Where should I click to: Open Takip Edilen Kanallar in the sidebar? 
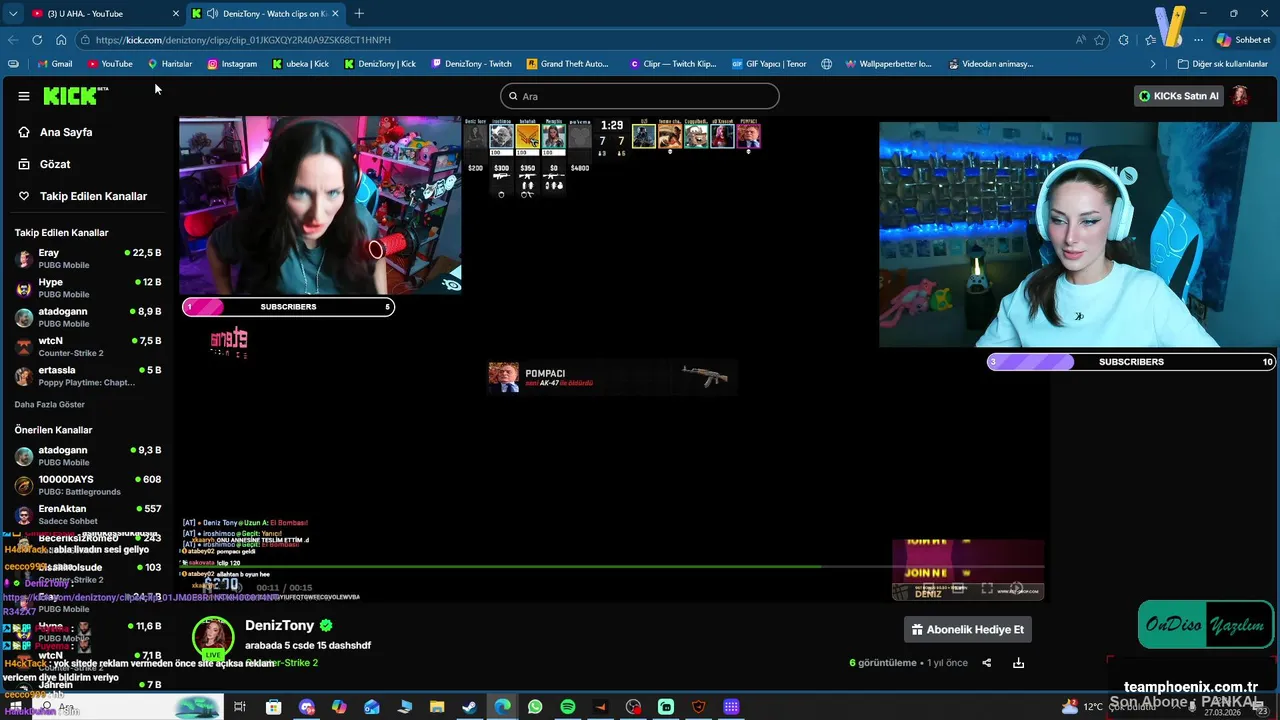[93, 196]
